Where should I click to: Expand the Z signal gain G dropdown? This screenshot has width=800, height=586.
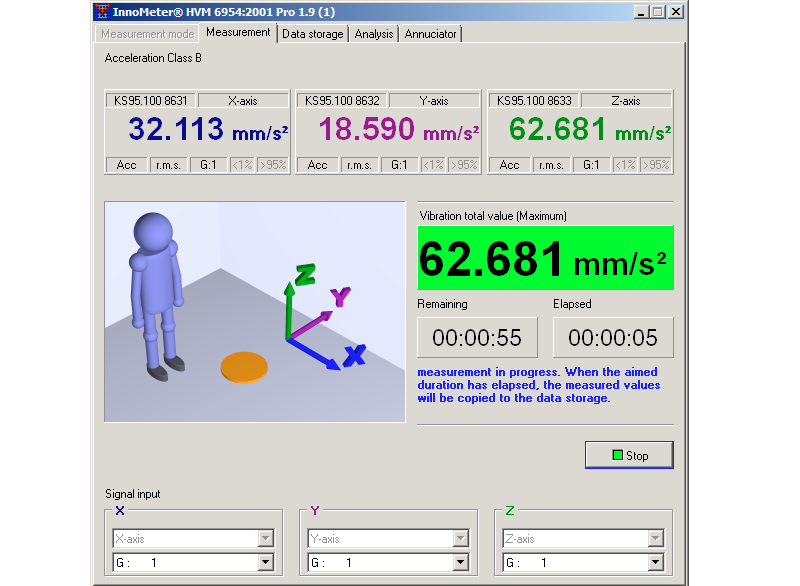(x=656, y=563)
